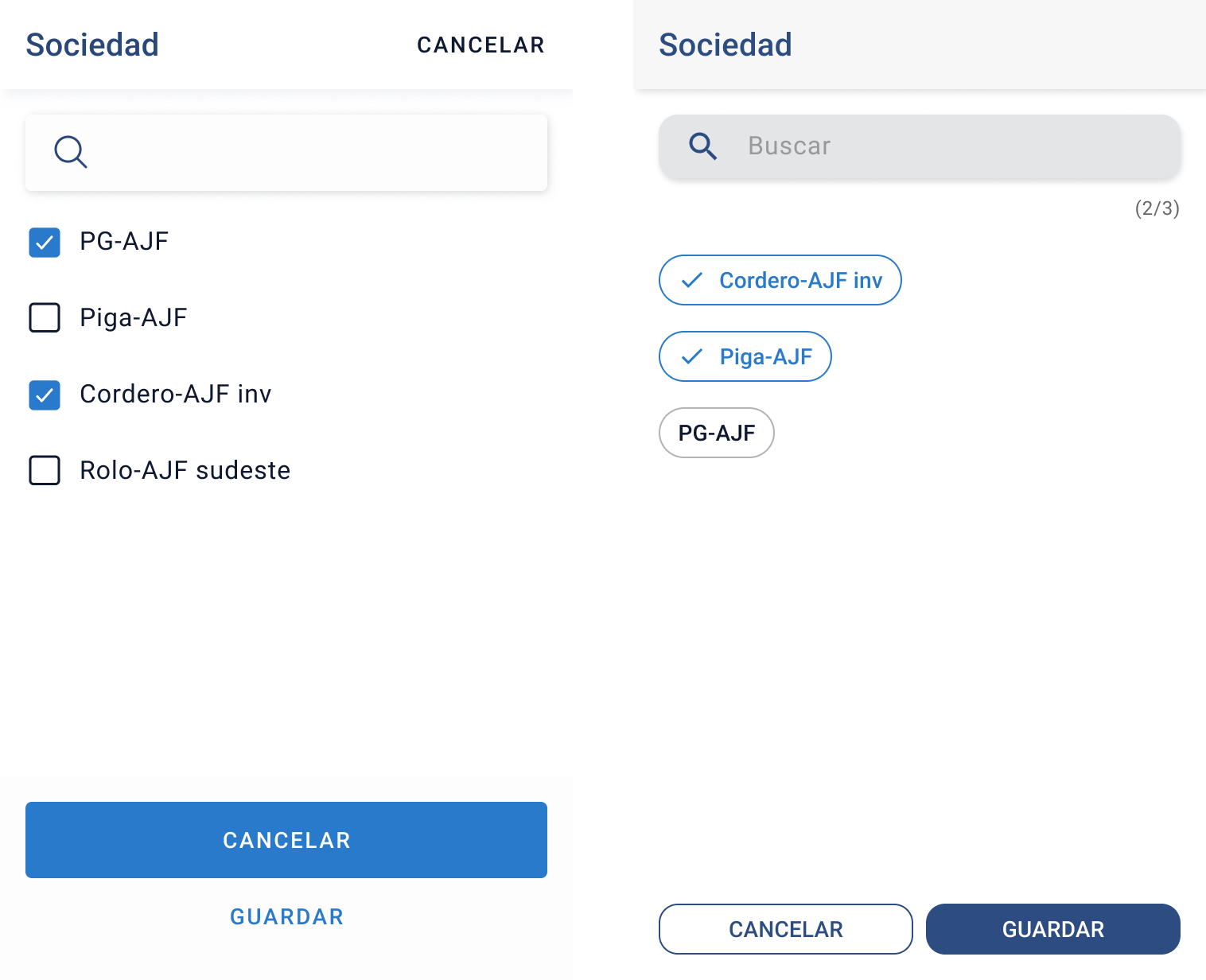Viewport: 1206px width, 980px height.
Task: Click the Rolo-AJF sudeste label
Action: [185, 470]
